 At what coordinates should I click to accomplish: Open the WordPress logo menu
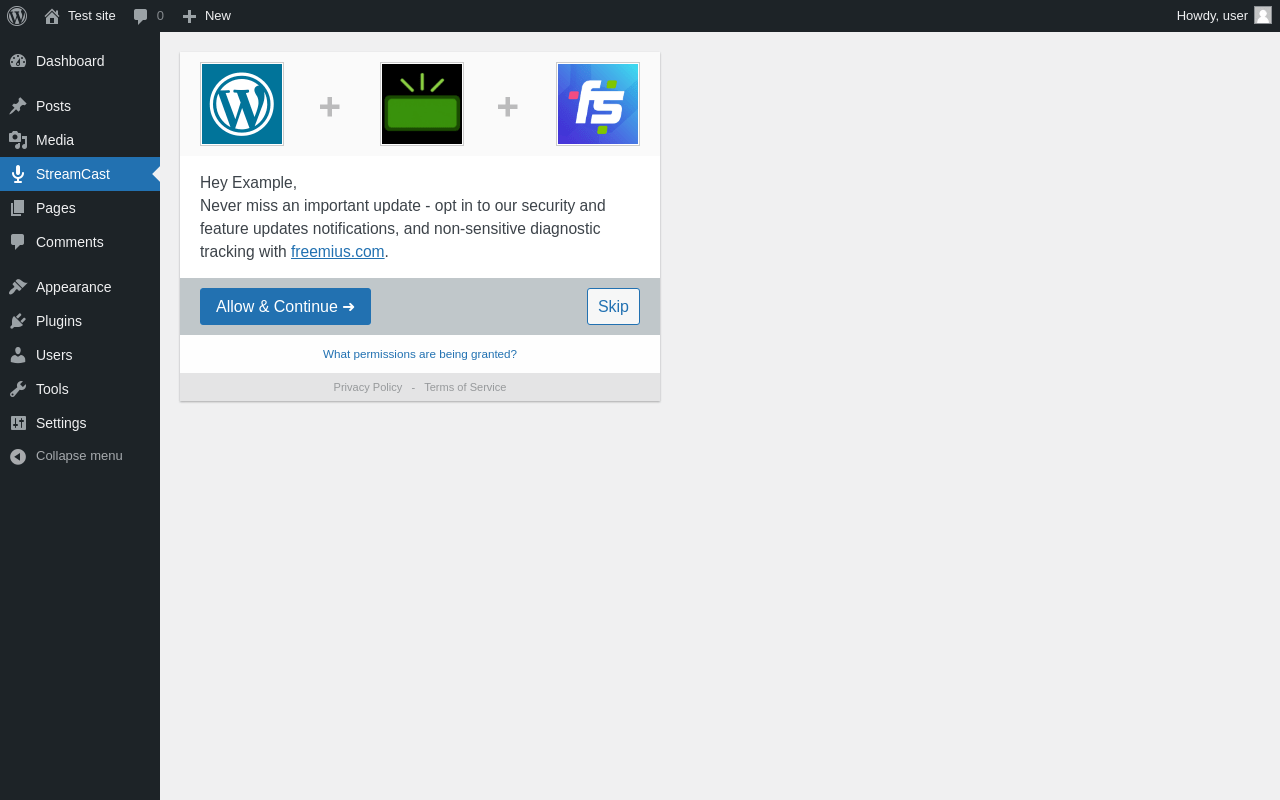[x=17, y=16]
